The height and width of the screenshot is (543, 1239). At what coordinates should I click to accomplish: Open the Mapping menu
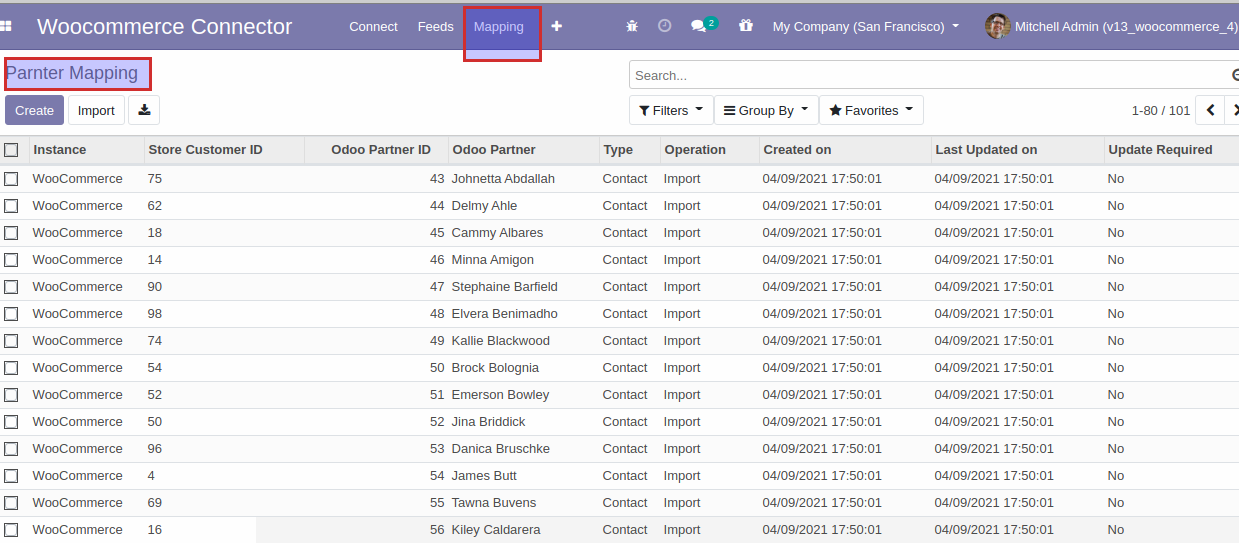pos(499,27)
